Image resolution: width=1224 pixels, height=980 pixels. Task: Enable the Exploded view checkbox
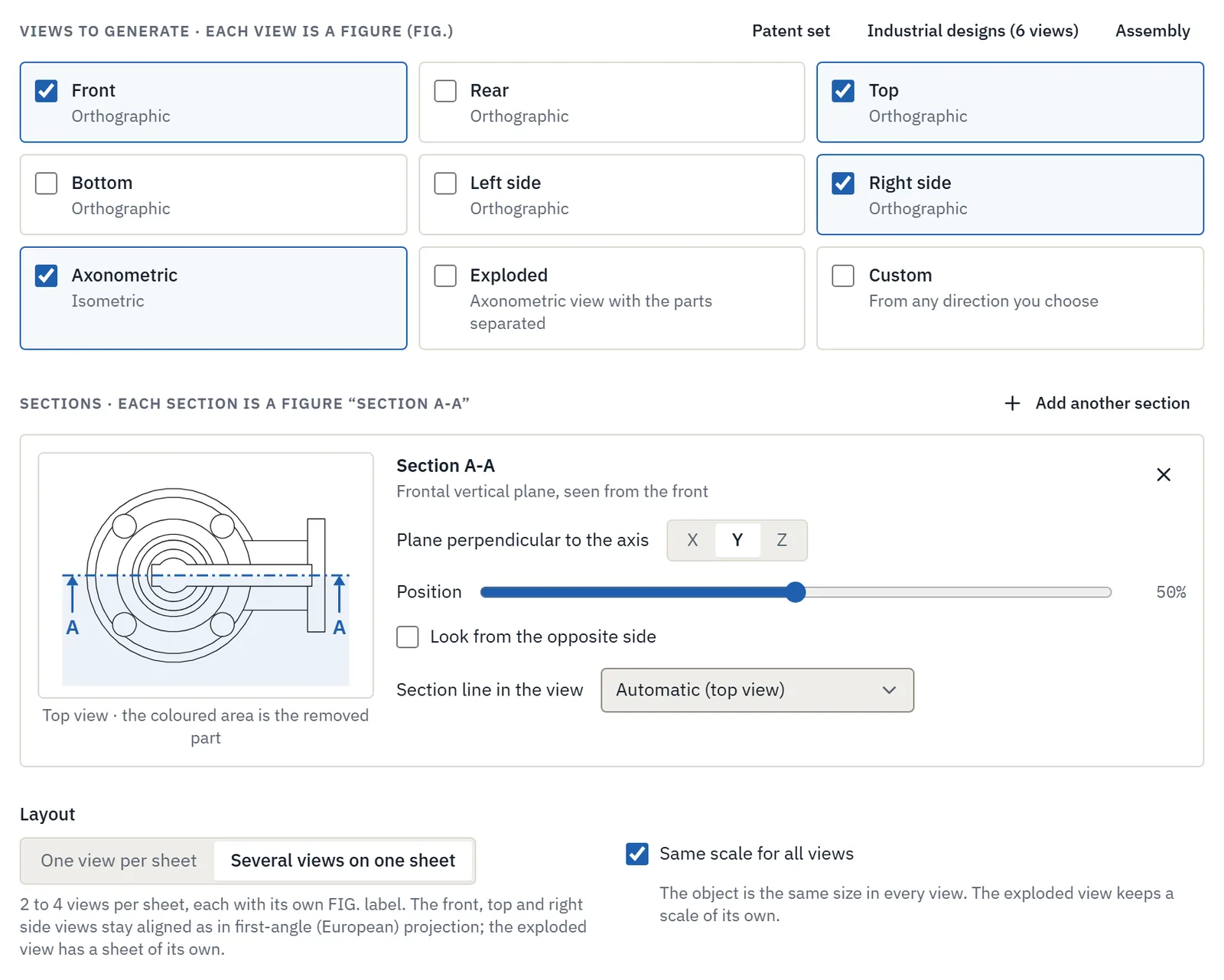[x=445, y=275]
